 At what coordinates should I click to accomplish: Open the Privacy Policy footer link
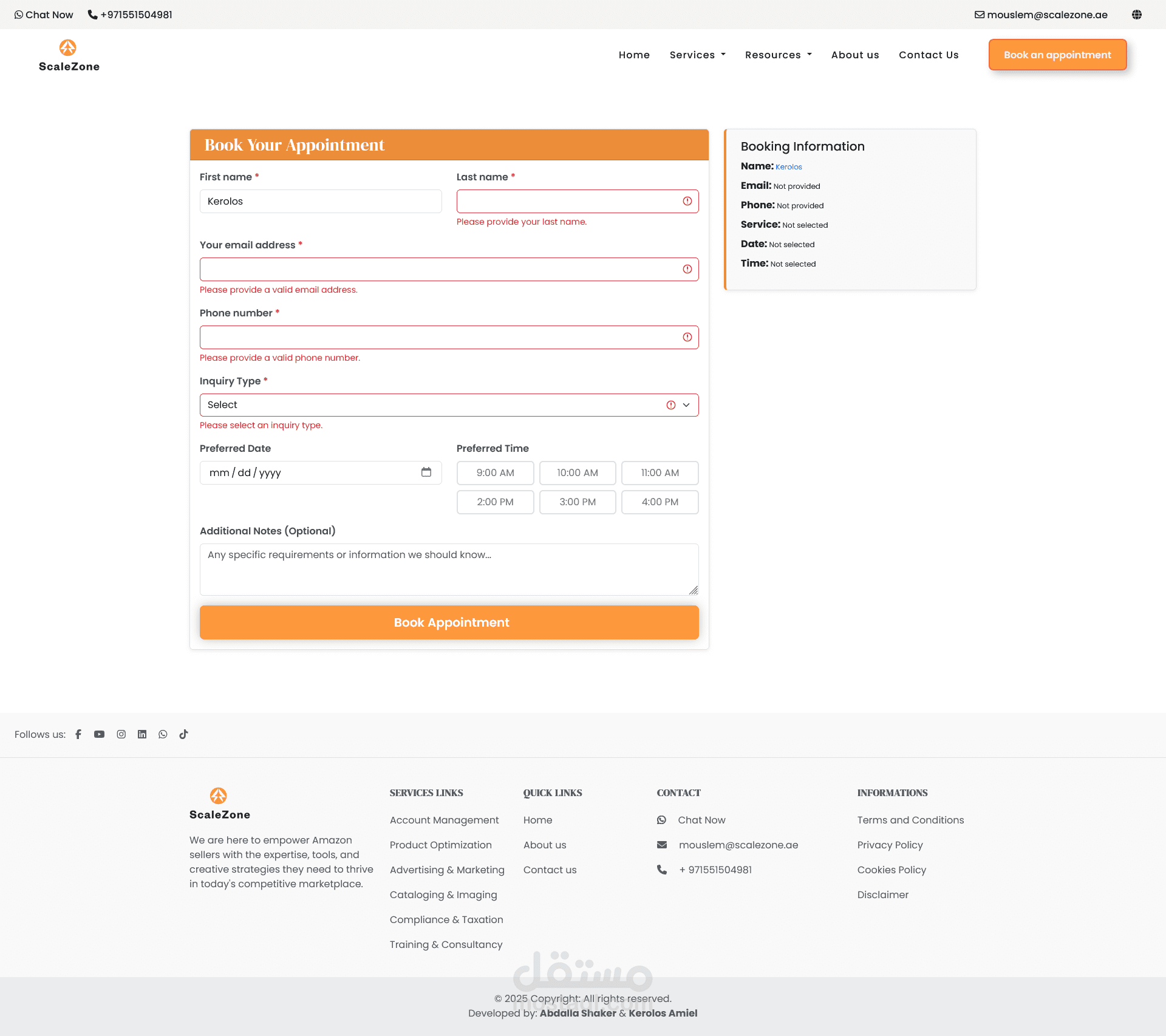click(x=890, y=845)
